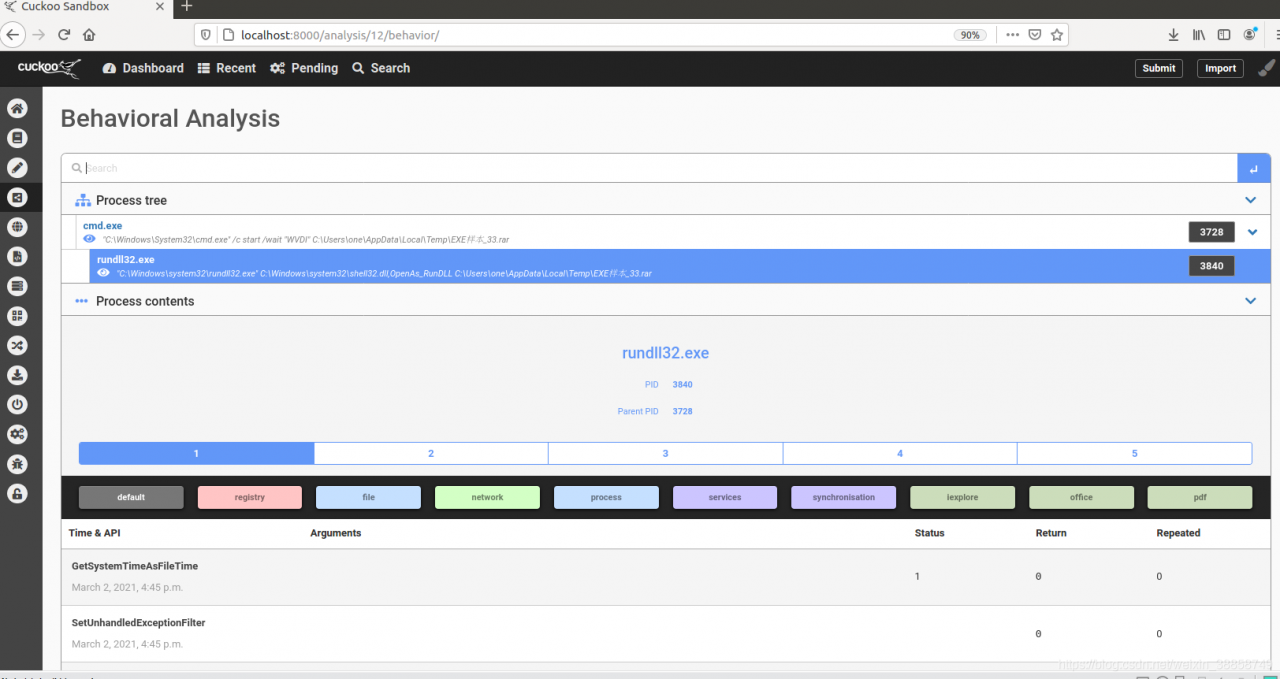Open the Pending tasks page
Screen dimensions: 1280x679
tap(304, 68)
